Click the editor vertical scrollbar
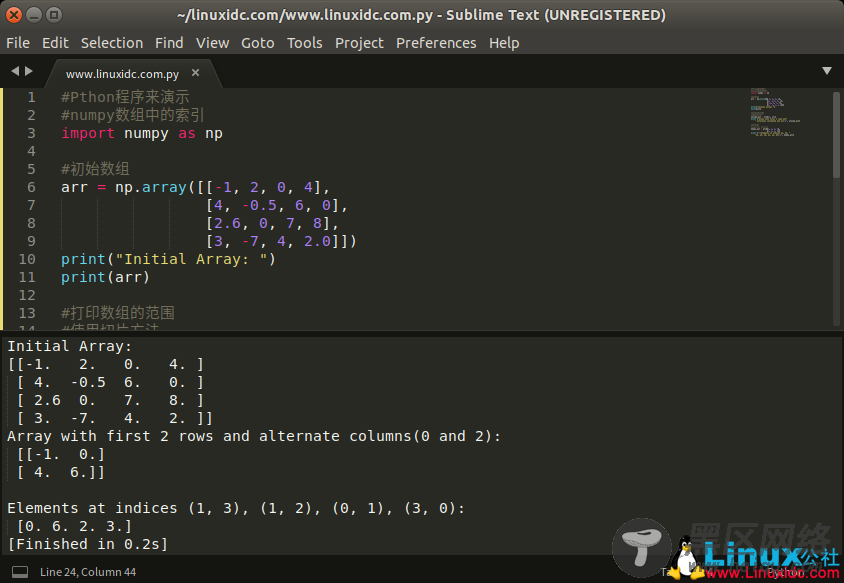 coord(836,135)
